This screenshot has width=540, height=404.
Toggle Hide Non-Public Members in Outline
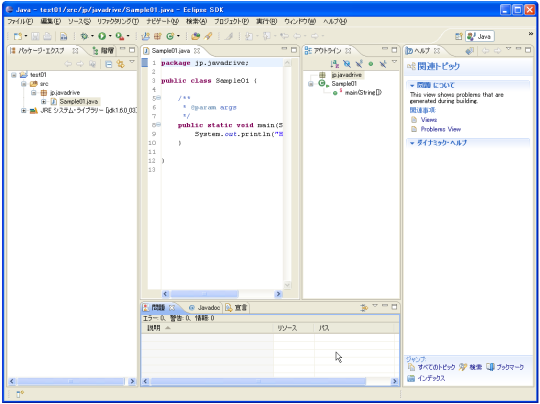(371, 64)
